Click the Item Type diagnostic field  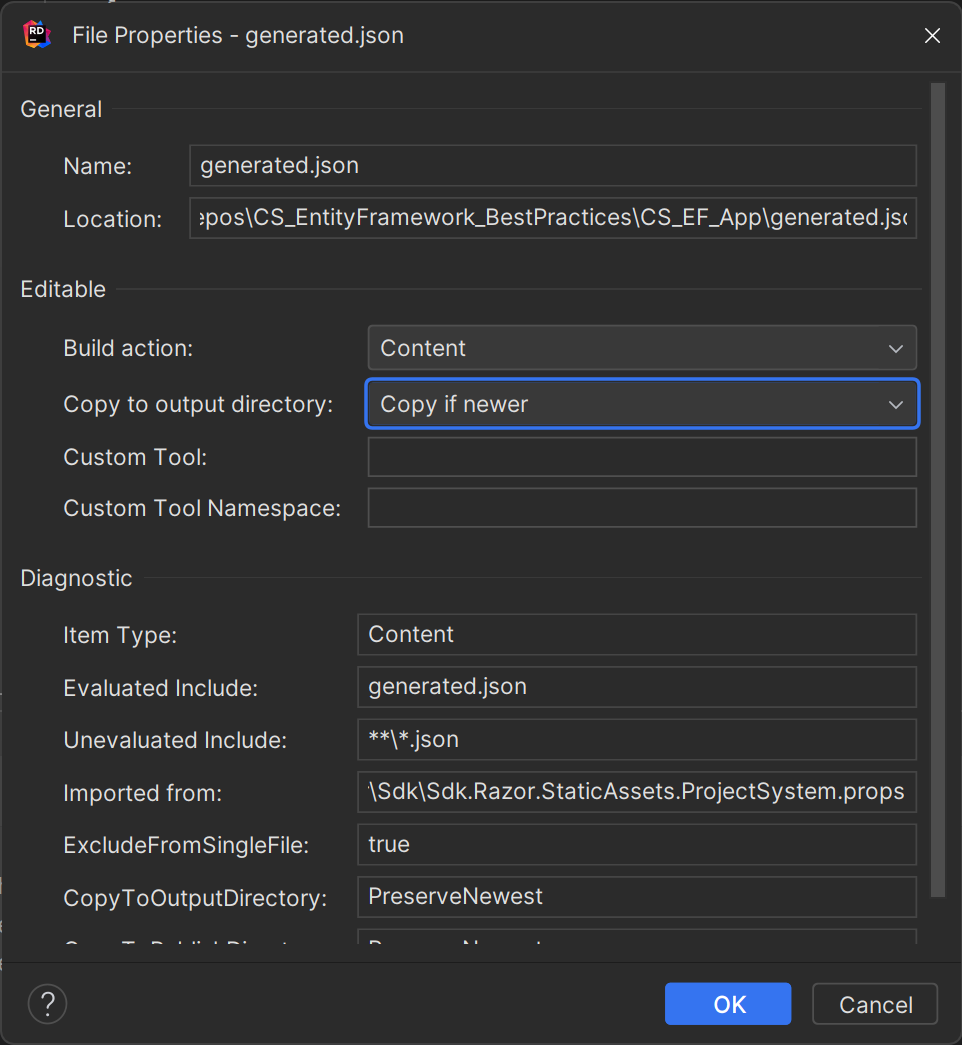click(636, 635)
